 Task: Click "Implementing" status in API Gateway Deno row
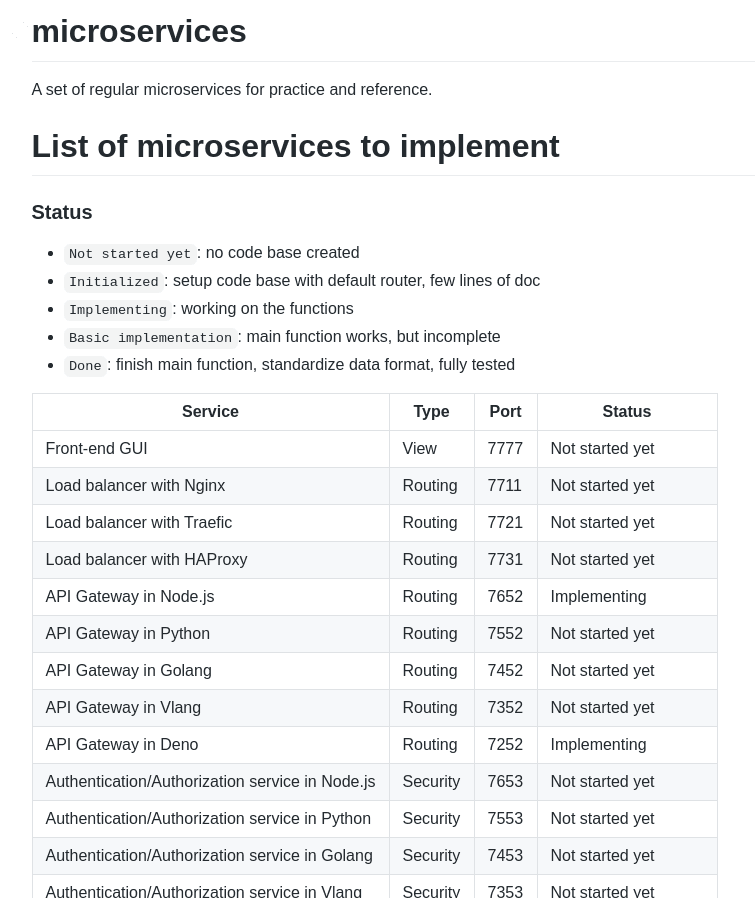[598, 745]
